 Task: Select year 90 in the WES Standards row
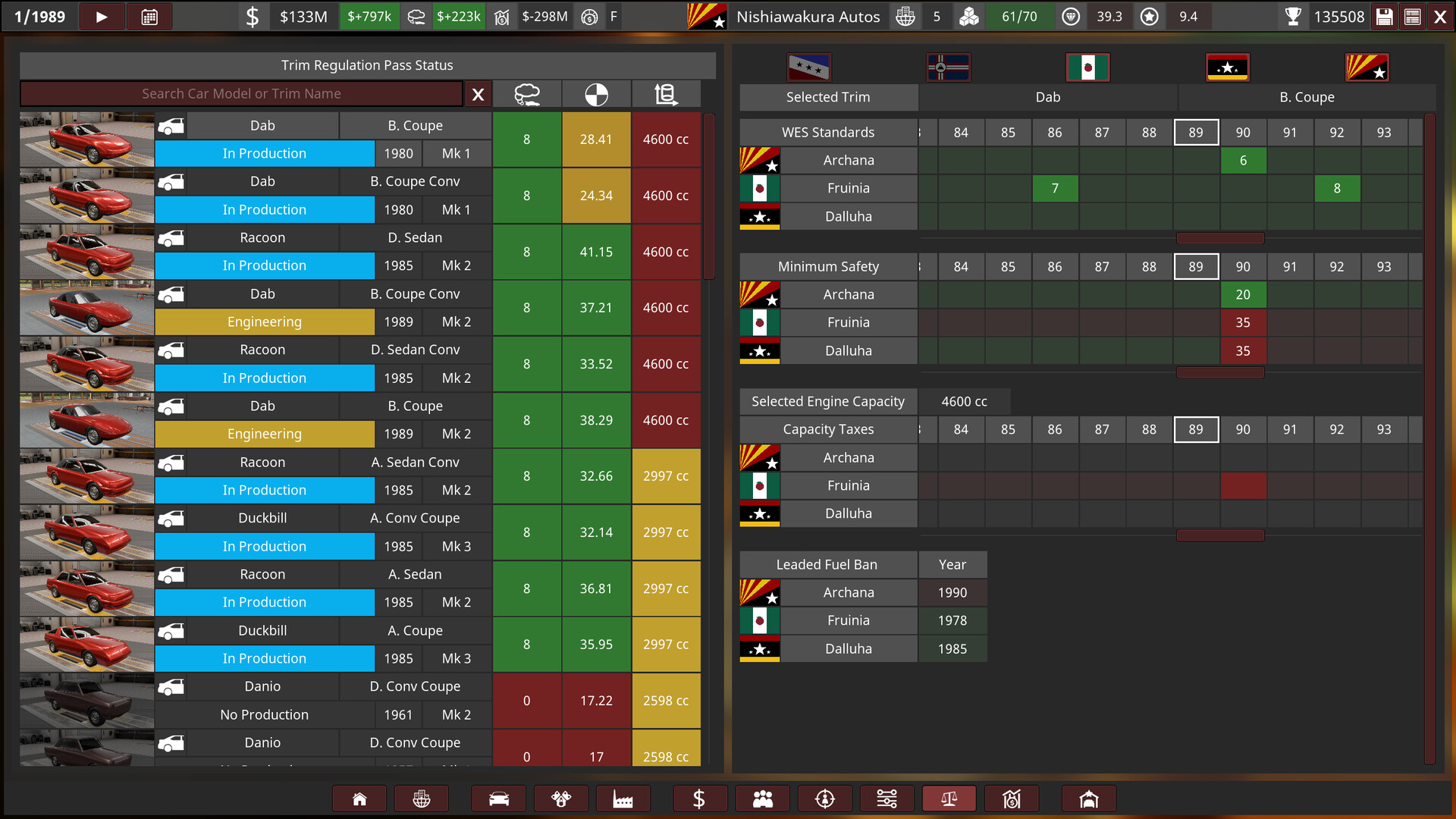point(1243,132)
